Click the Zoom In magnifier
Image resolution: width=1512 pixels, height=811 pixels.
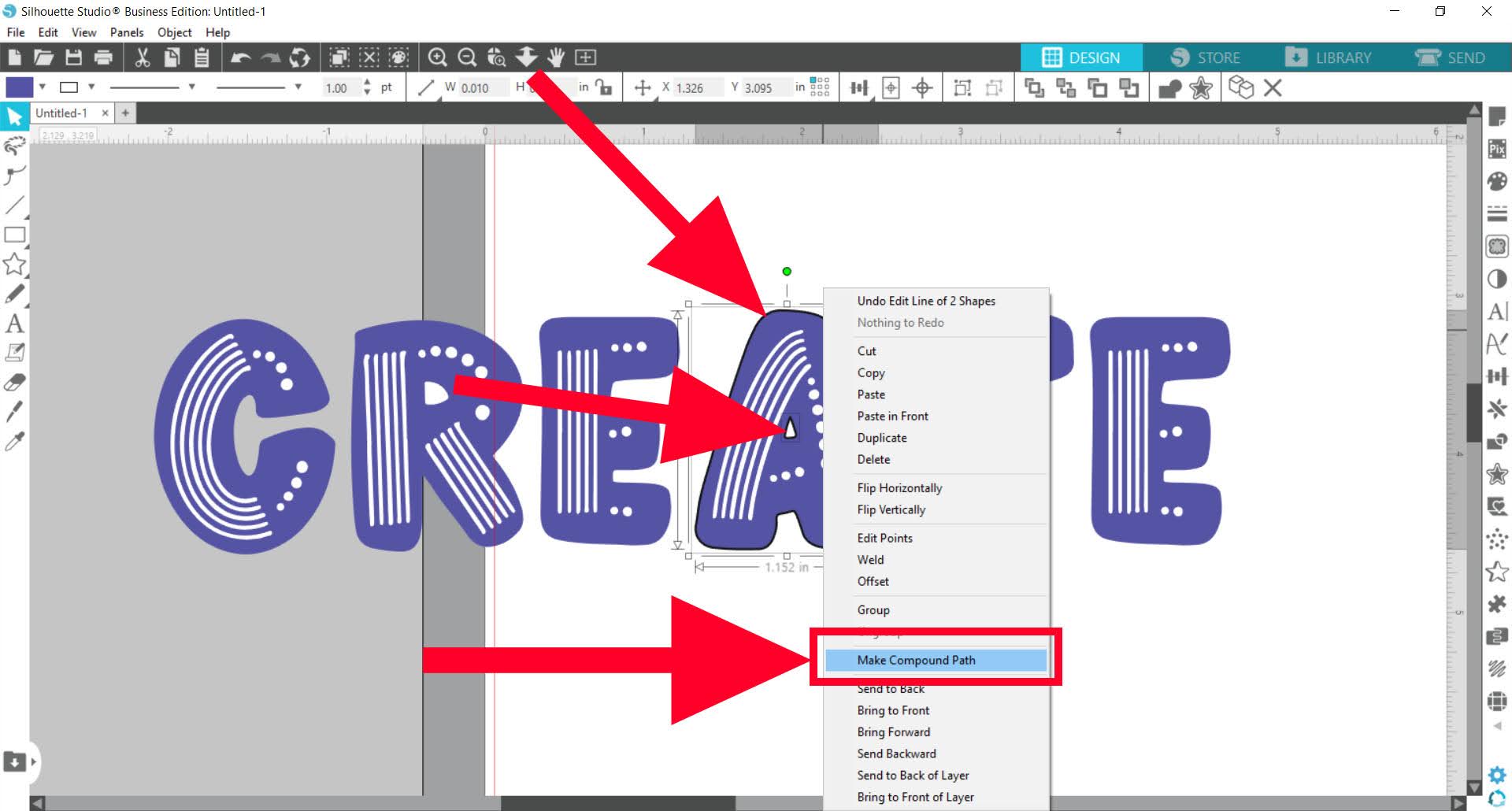tap(438, 57)
